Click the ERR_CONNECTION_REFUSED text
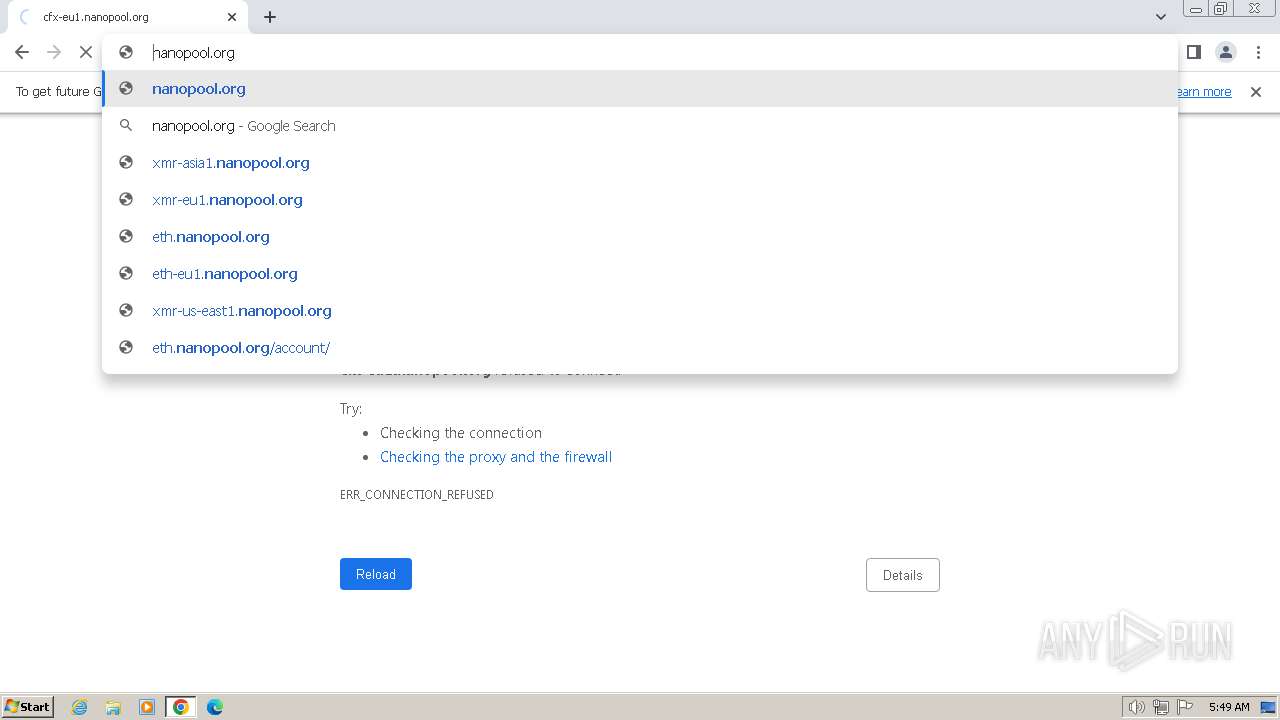This screenshot has height=720, width=1280. [x=417, y=495]
